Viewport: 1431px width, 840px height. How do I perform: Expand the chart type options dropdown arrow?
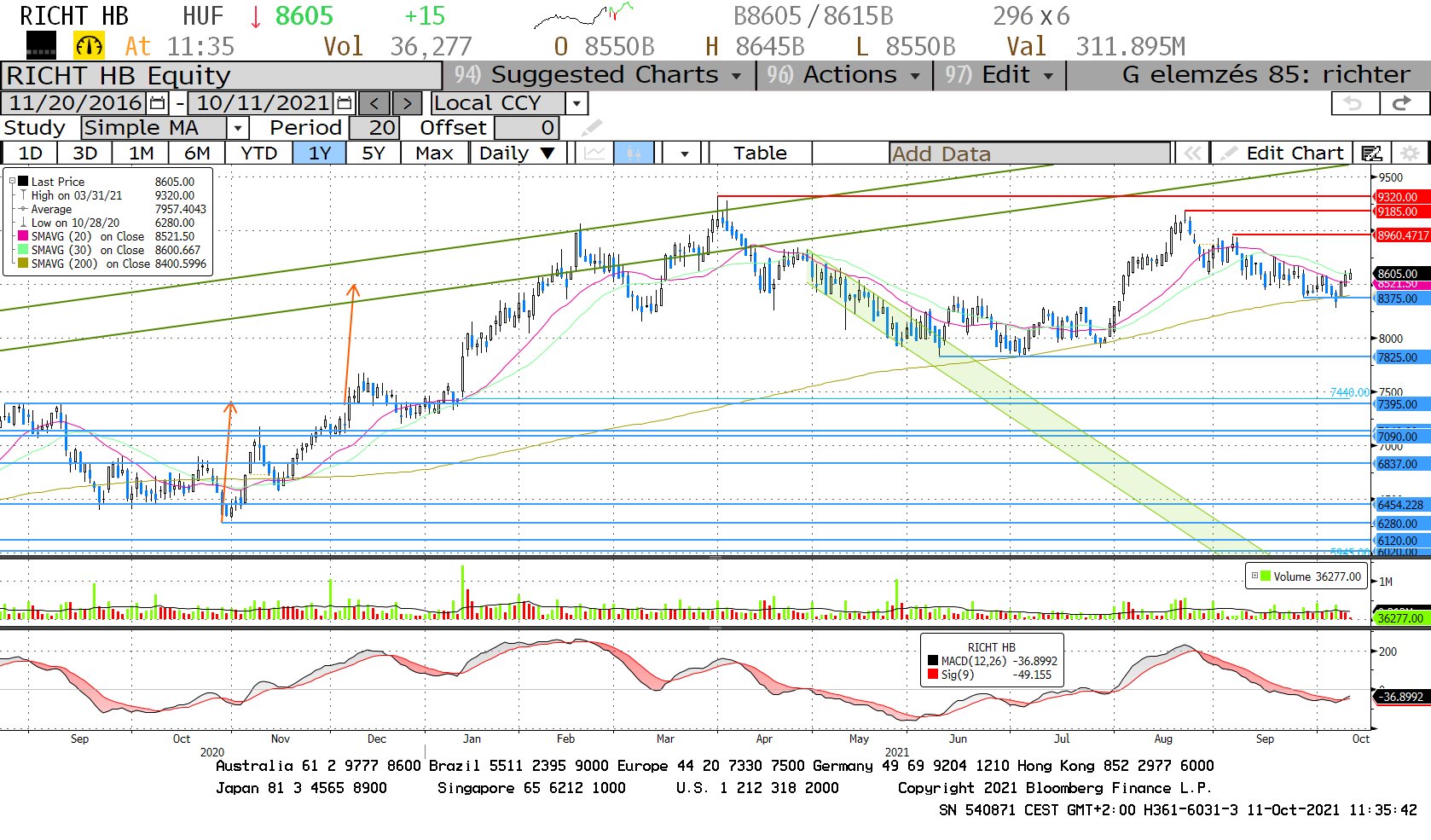[x=684, y=154]
